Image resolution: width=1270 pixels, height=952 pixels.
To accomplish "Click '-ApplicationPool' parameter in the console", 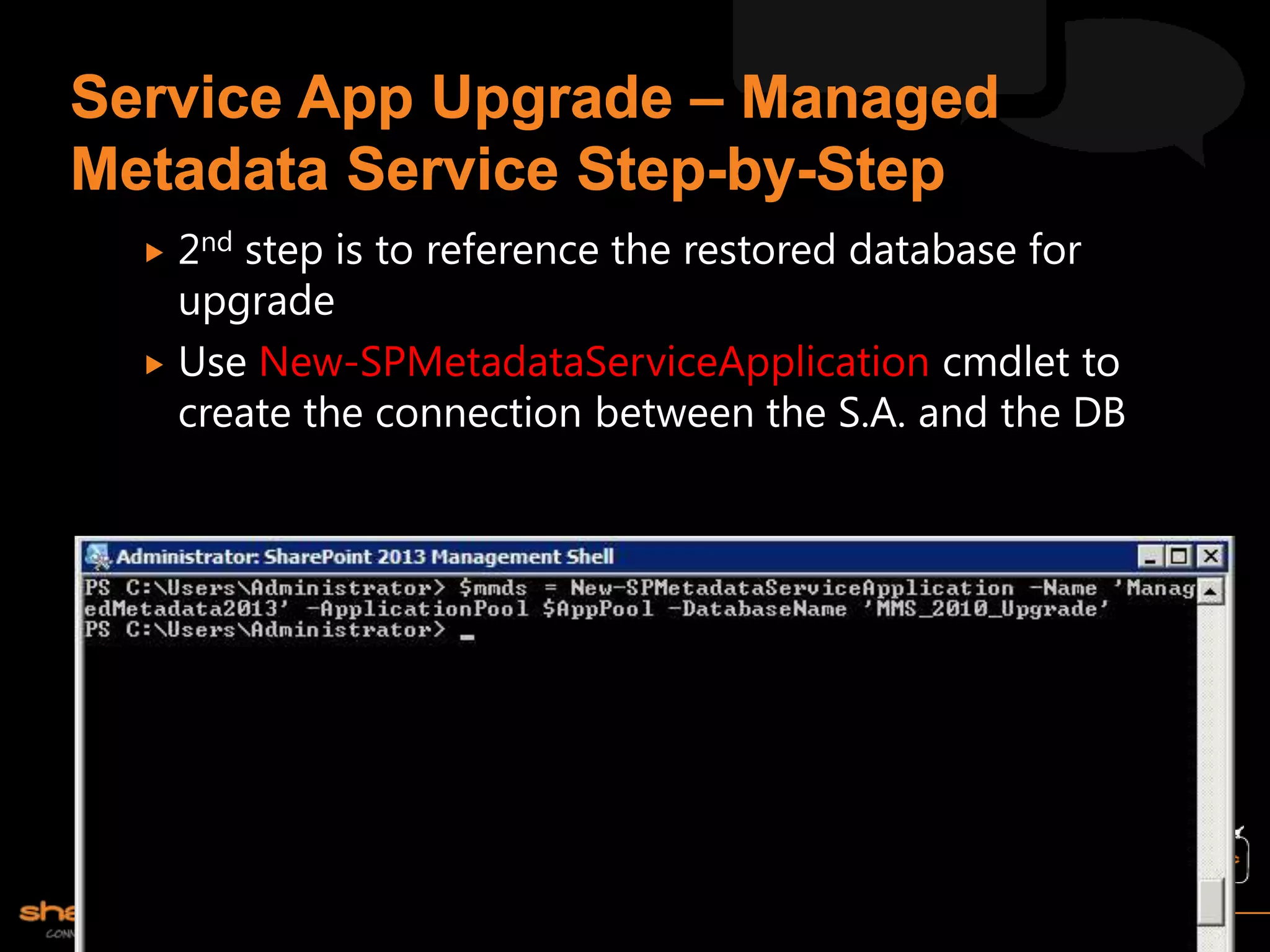I will pyautogui.click(x=418, y=609).
